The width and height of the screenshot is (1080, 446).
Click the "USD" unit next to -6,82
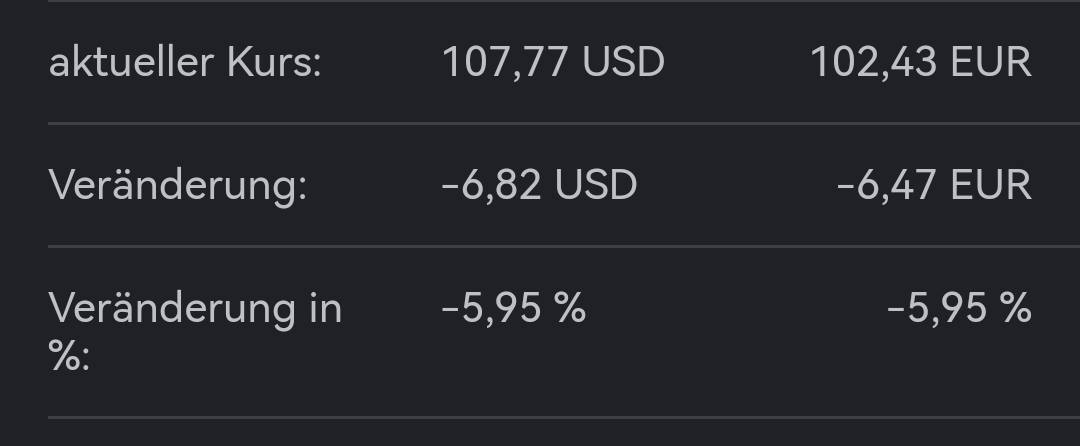coord(595,186)
